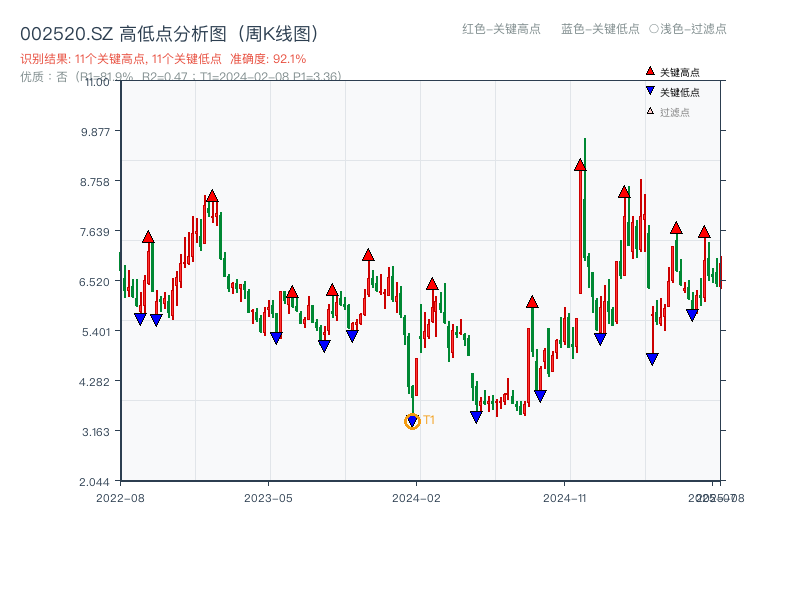Click the chart title 002520.SZ 高低点分析图

tap(170, 34)
